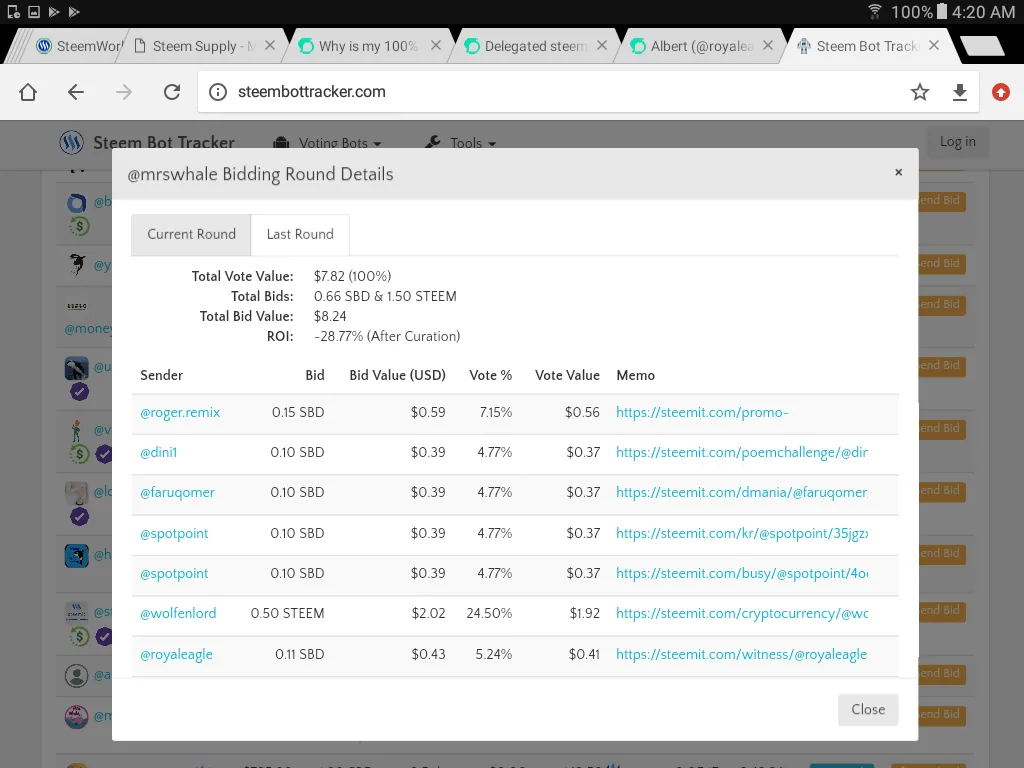Select the 24.50% vote percentage cell

point(489,614)
